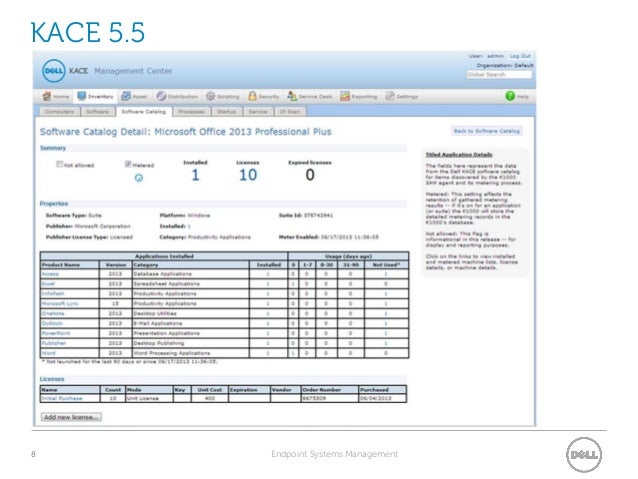Click the Licenses count 10

[248, 175]
